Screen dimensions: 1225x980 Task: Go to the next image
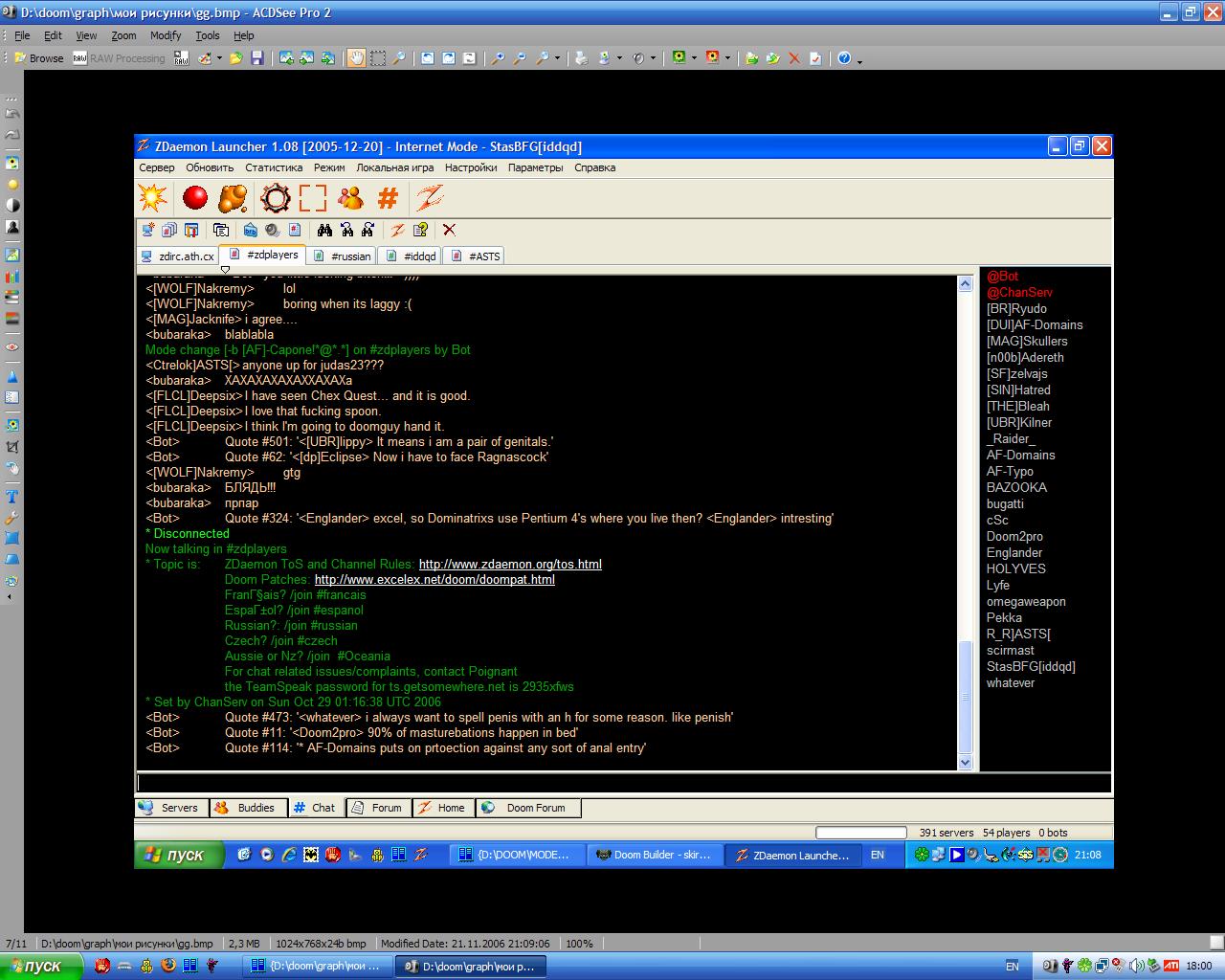[x=306, y=58]
